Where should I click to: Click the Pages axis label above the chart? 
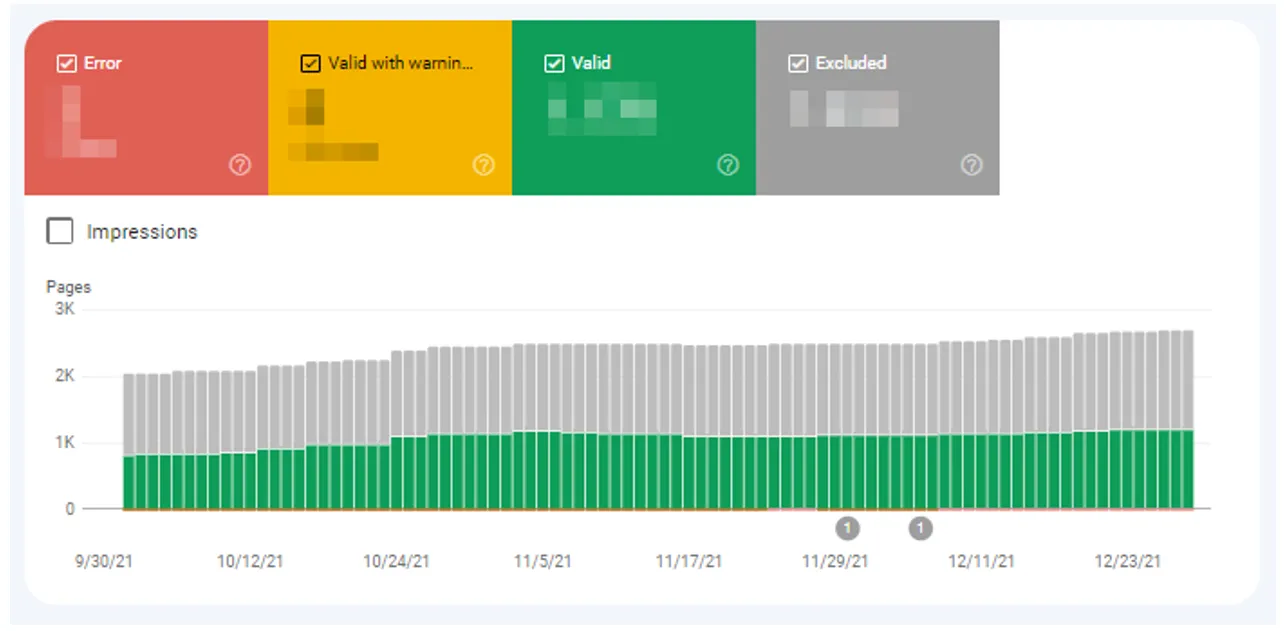click(68, 286)
